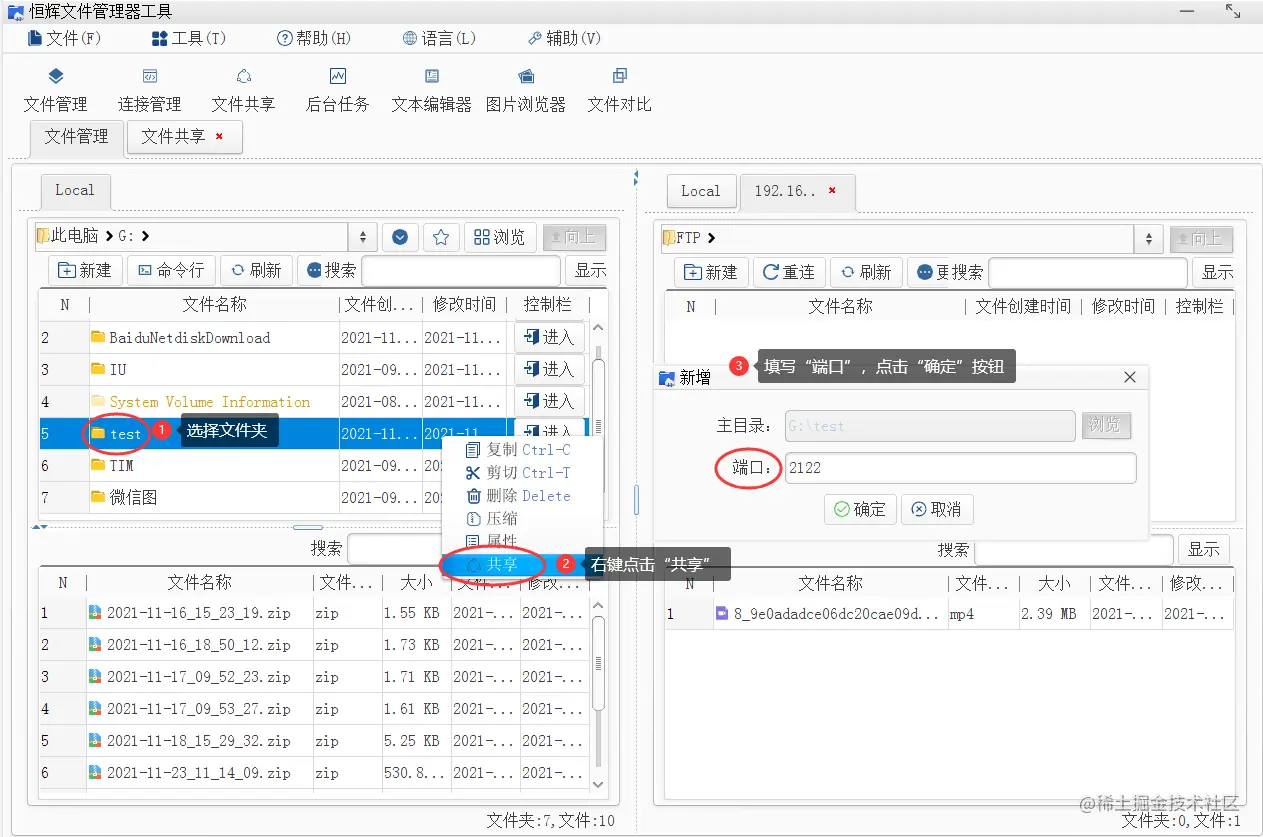The height and width of the screenshot is (837, 1263).
Task: Choose 压缩 from context menu
Action: pyautogui.click(x=522, y=519)
